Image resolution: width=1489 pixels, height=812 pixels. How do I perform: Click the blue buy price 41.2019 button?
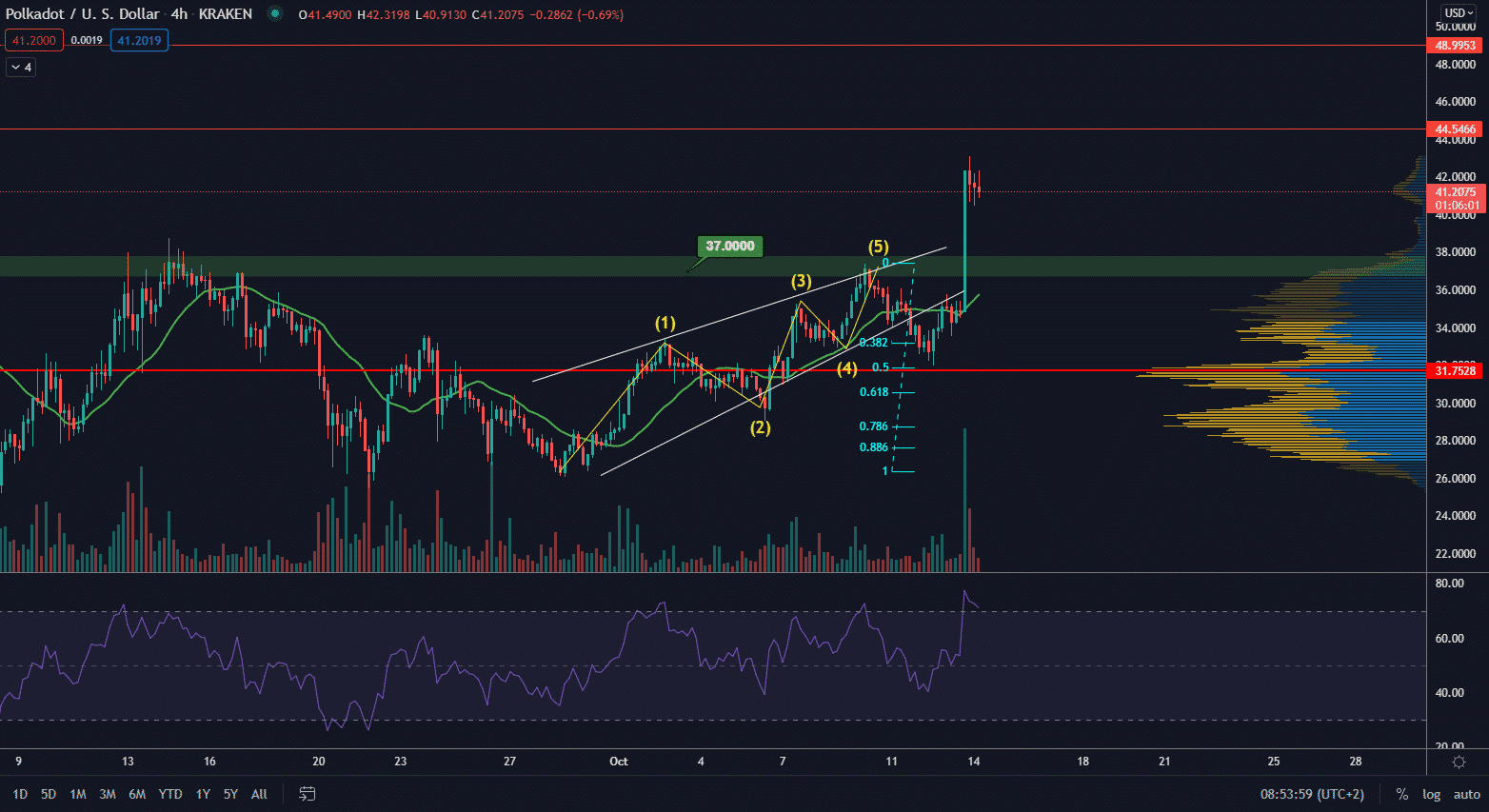139,41
